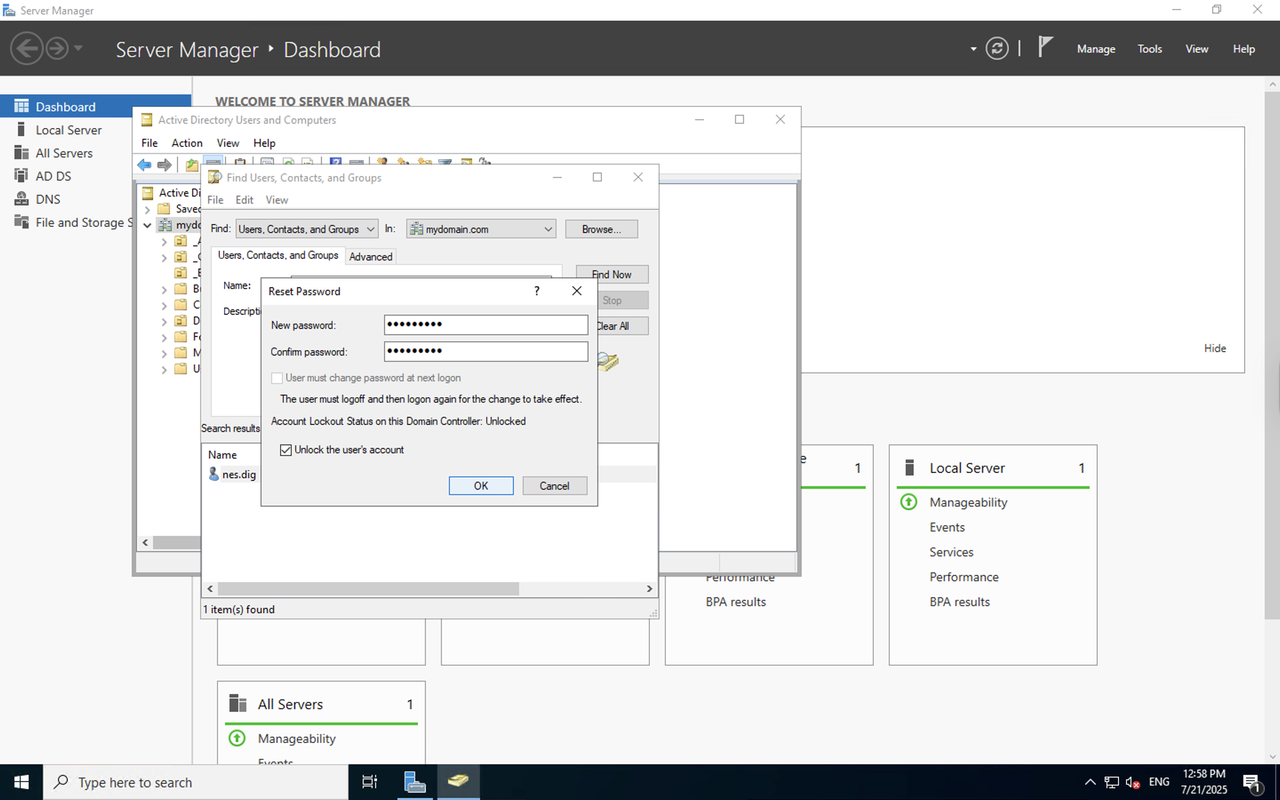Click the taskbar search box
Screen dimensions: 1280x800
[195, 782]
